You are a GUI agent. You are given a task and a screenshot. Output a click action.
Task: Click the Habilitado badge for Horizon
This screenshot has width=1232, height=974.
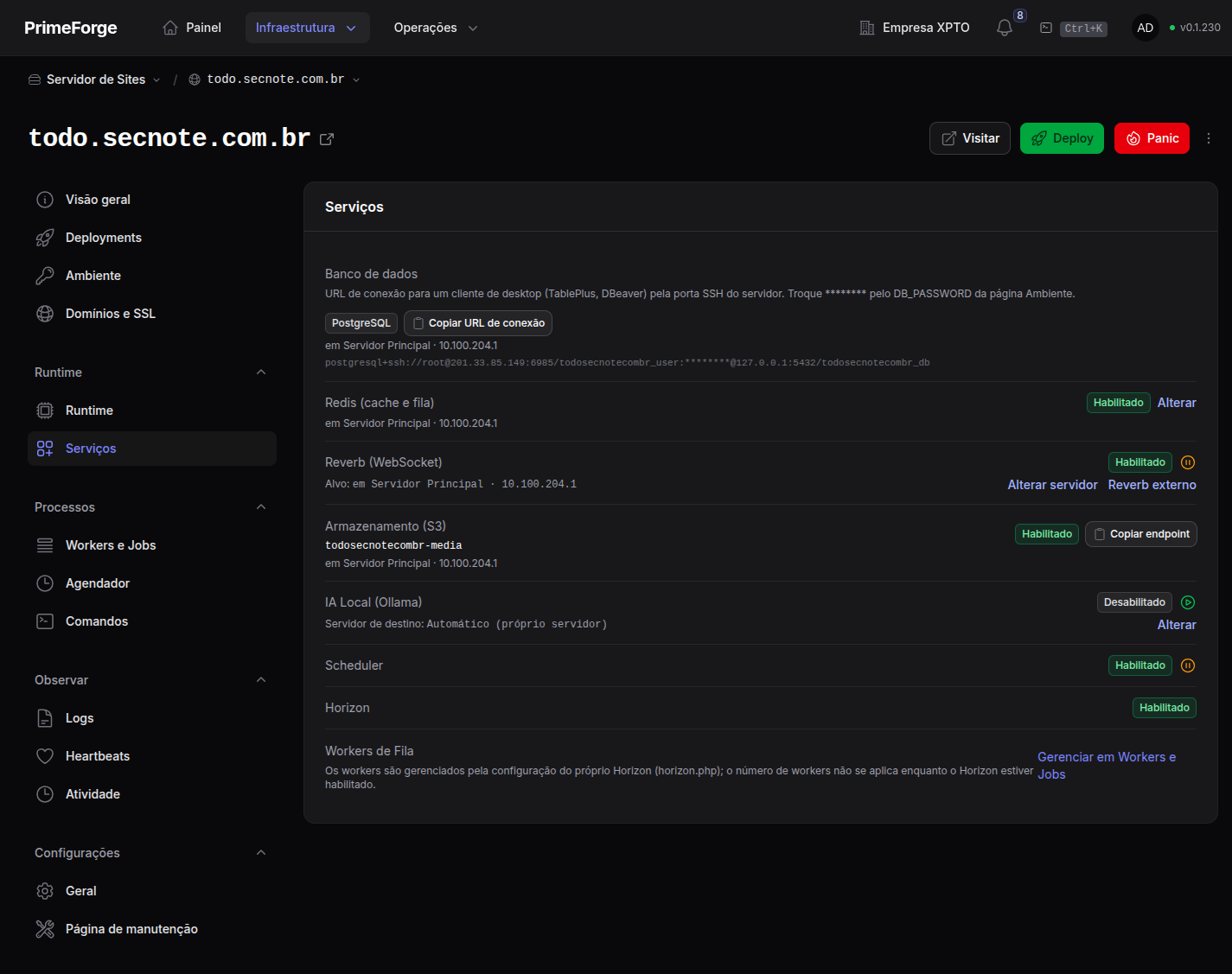click(1165, 708)
